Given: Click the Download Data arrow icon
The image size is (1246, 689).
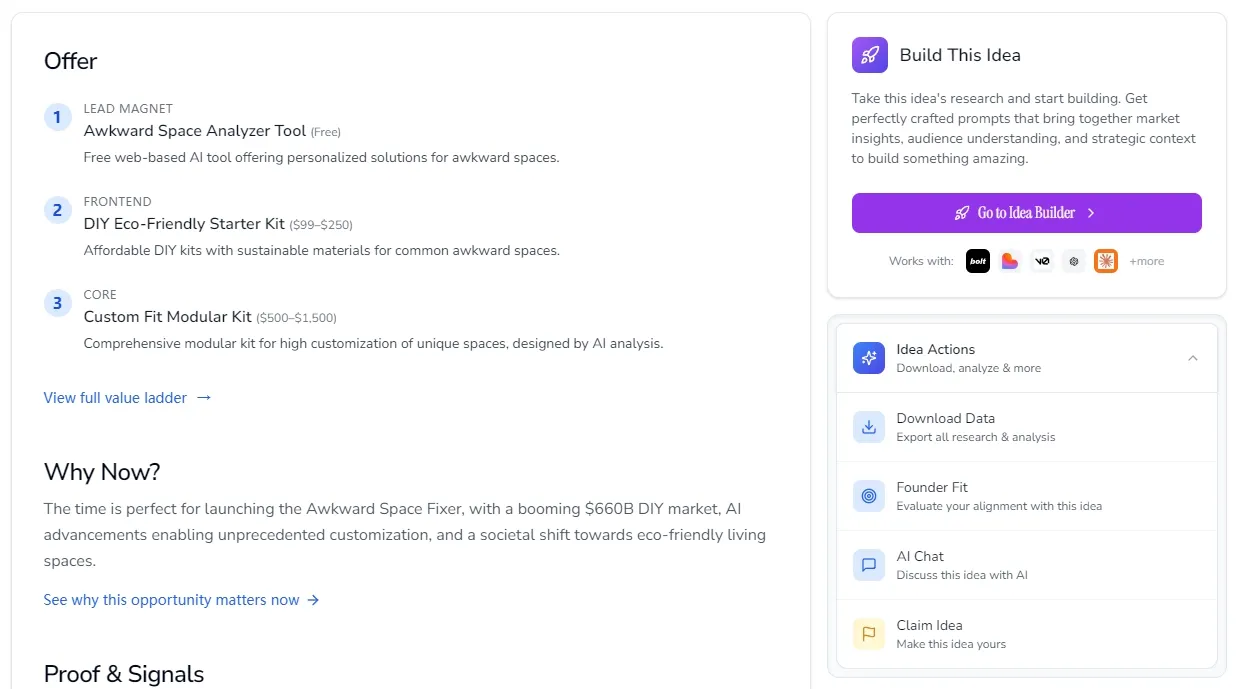Looking at the screenshot, I should 869,427.
